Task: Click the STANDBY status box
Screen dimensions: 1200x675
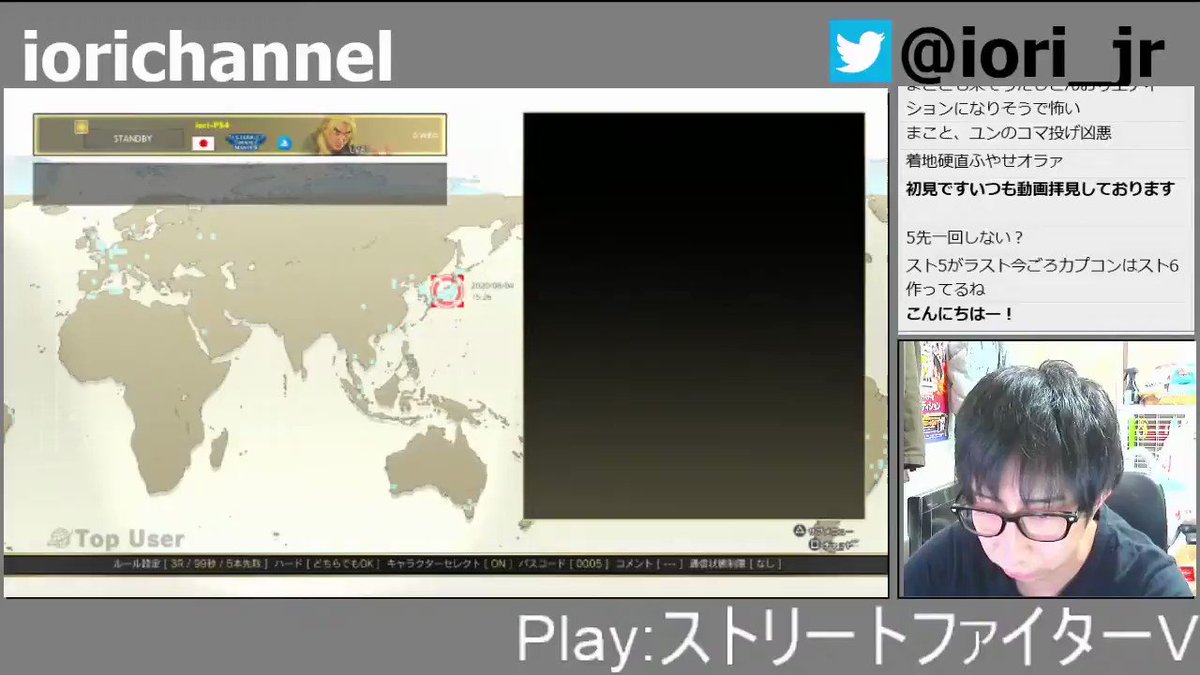Action: coord(132,139)
